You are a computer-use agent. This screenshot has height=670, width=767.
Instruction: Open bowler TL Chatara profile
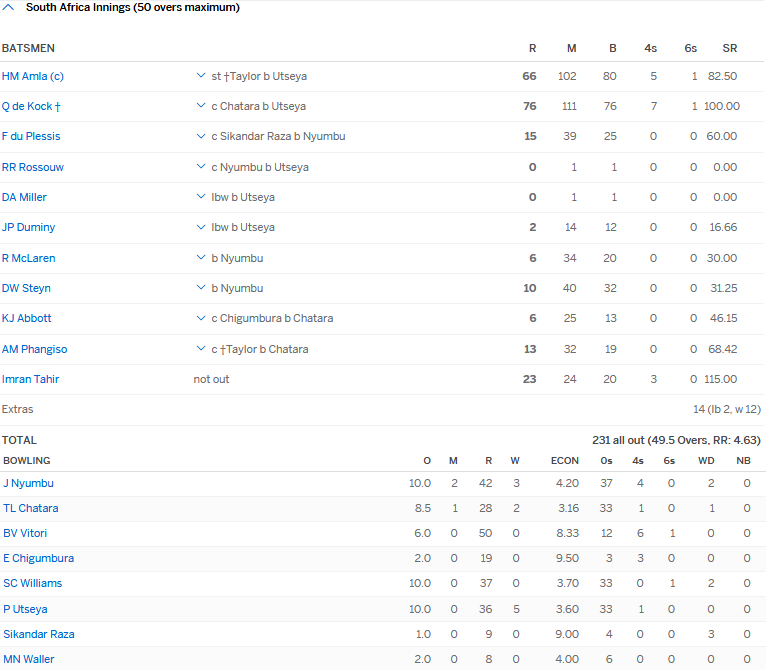pyautogui.click(x=30, y=508)
